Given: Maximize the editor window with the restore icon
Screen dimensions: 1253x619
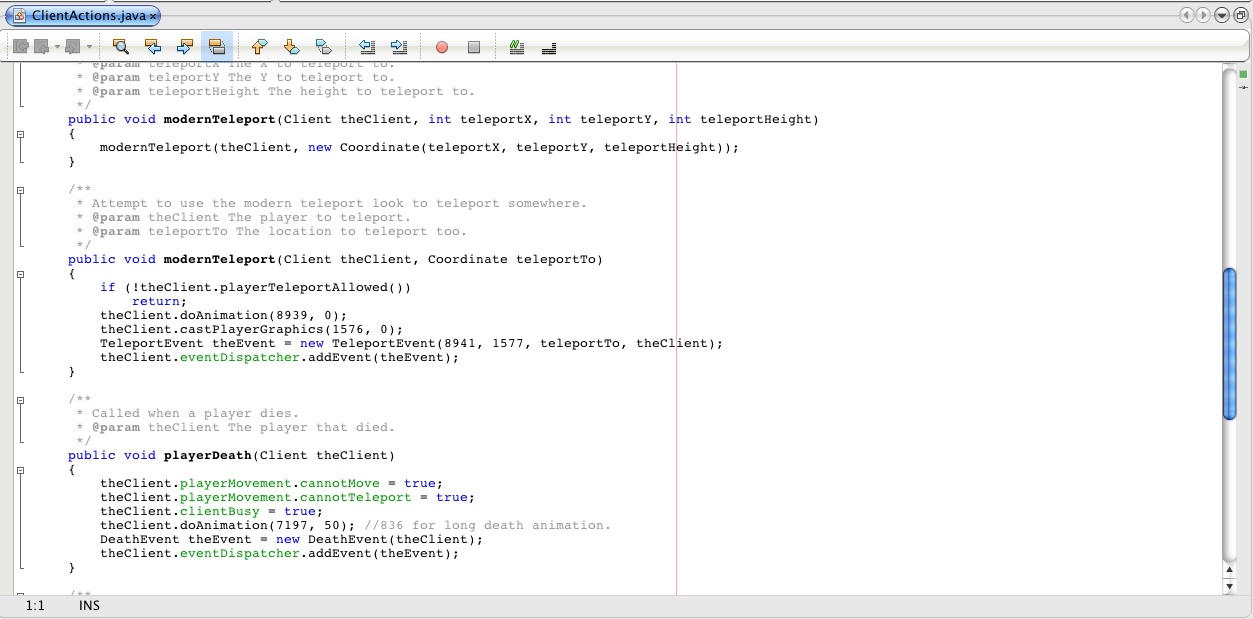Looking at the screenshot, I should tap(1239, 15).
